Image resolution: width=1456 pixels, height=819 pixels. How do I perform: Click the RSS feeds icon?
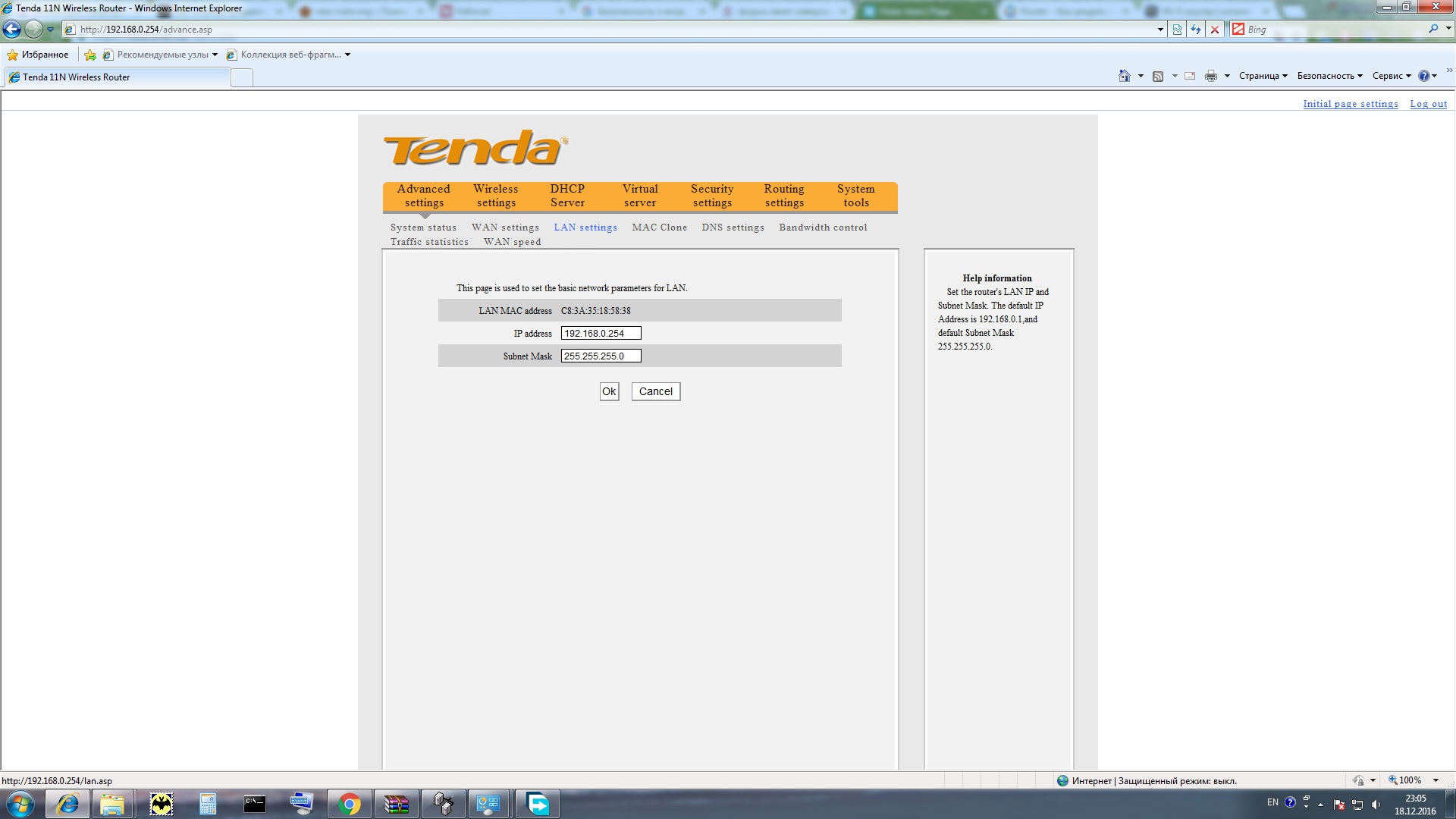[x=1158, y=76]
